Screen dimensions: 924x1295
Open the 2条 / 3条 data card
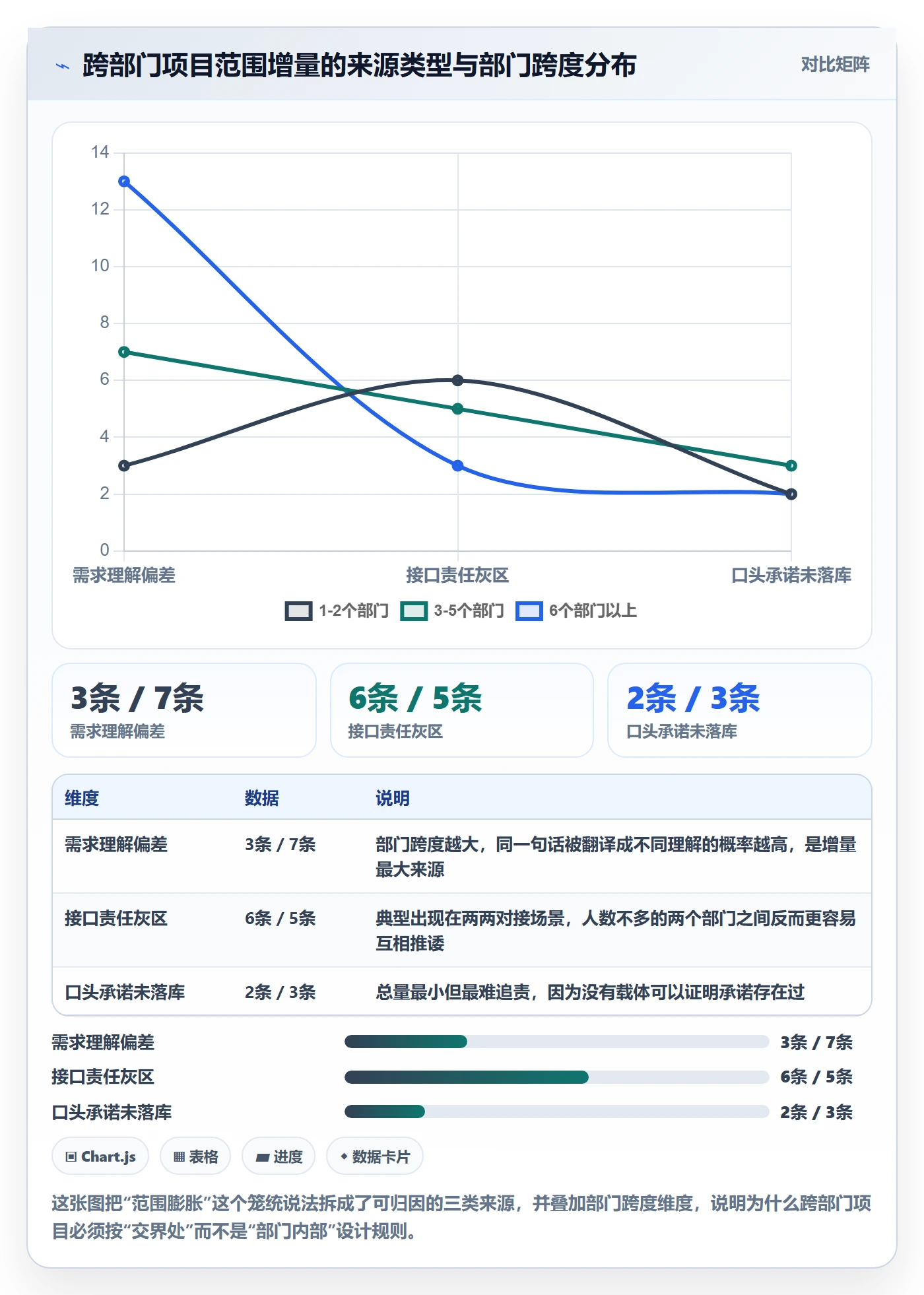[740, 710]
